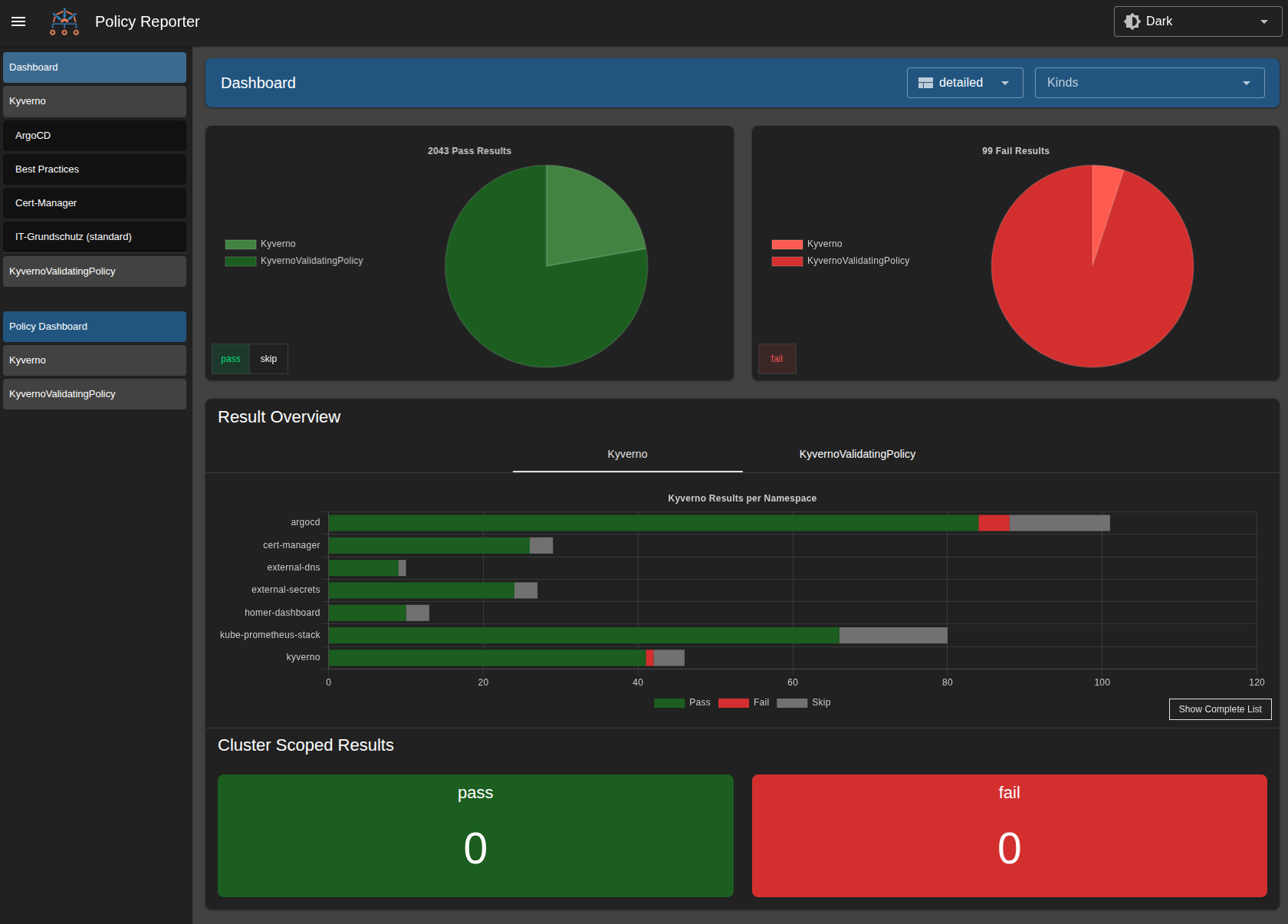Toggle Kyverno legend in Pass Results chart
This screenshot has height=924, width=1288.
pos(261,244)
